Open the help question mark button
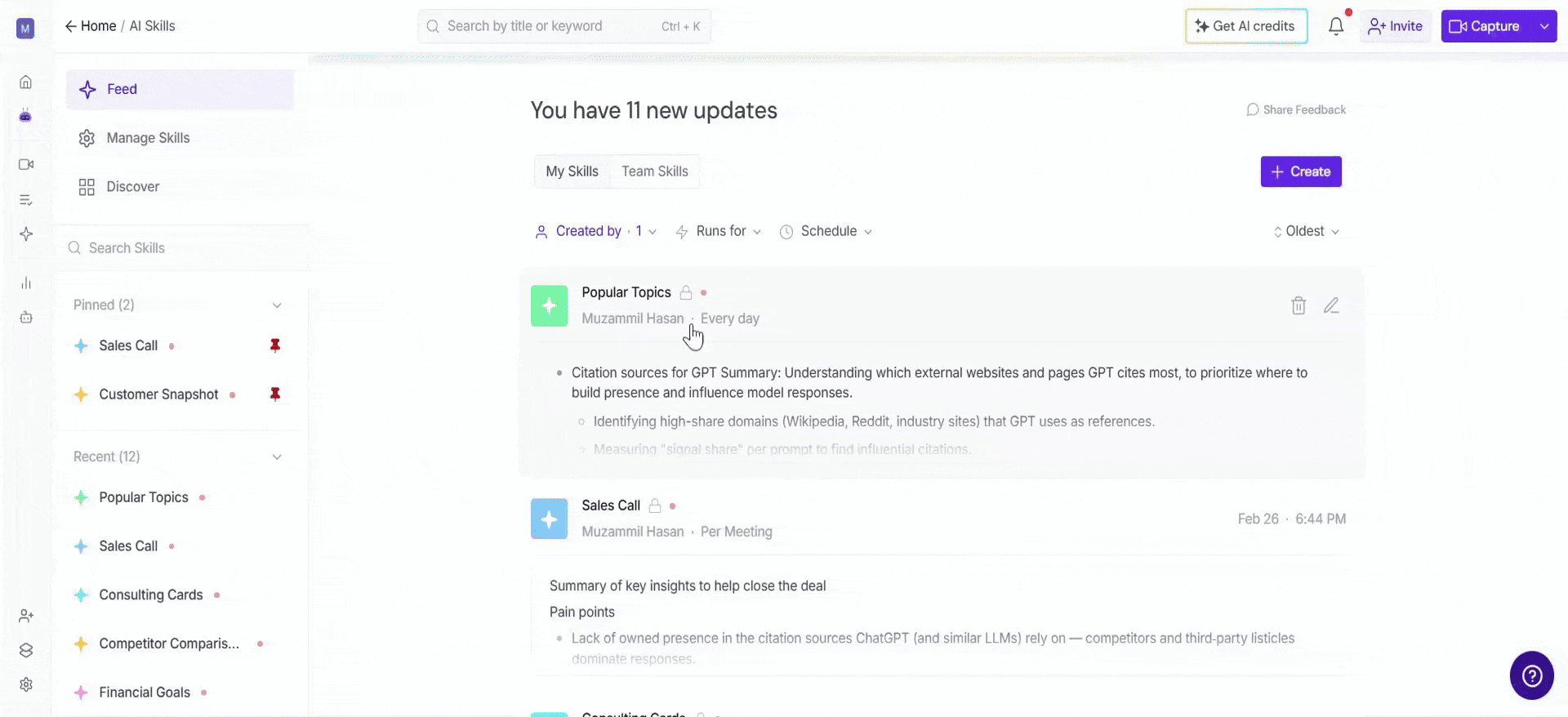1568x717 pixels. pyautogui.click(x=1531, y=675)
